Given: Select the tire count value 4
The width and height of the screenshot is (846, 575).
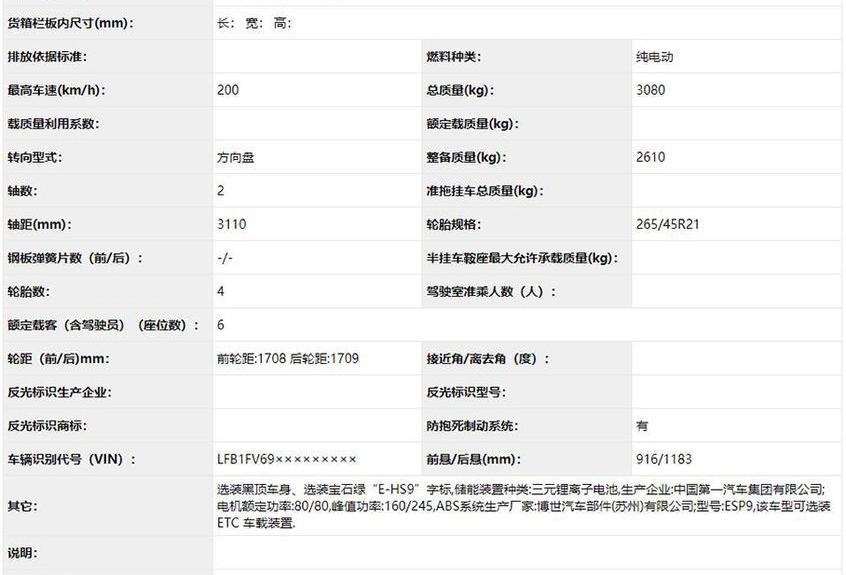Looking at the screenshot, I should (x=221, y=291).
